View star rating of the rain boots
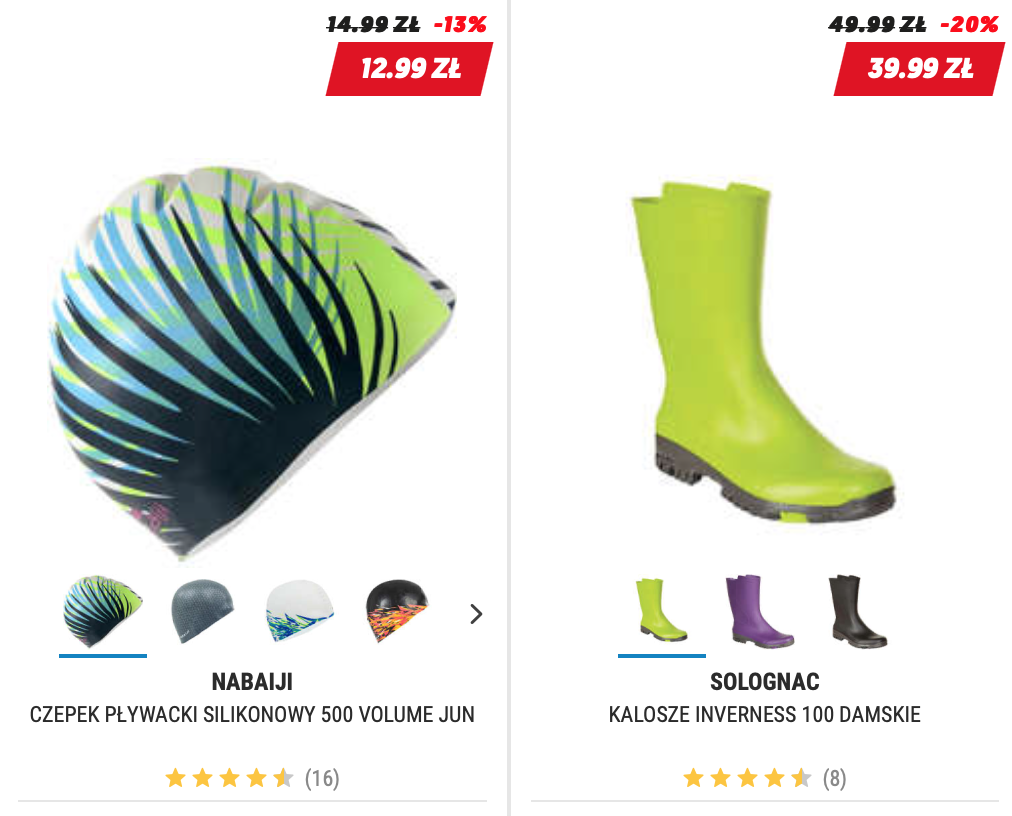Image resolution: width=1012 pixels, height=816 pixels. pos(747,778)
